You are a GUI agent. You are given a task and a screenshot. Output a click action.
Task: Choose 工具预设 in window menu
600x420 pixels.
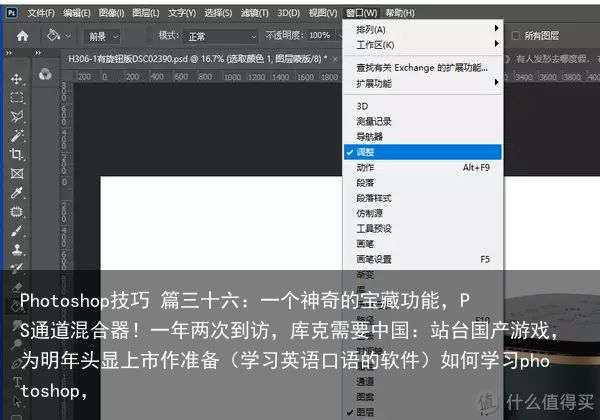point(422,228)
